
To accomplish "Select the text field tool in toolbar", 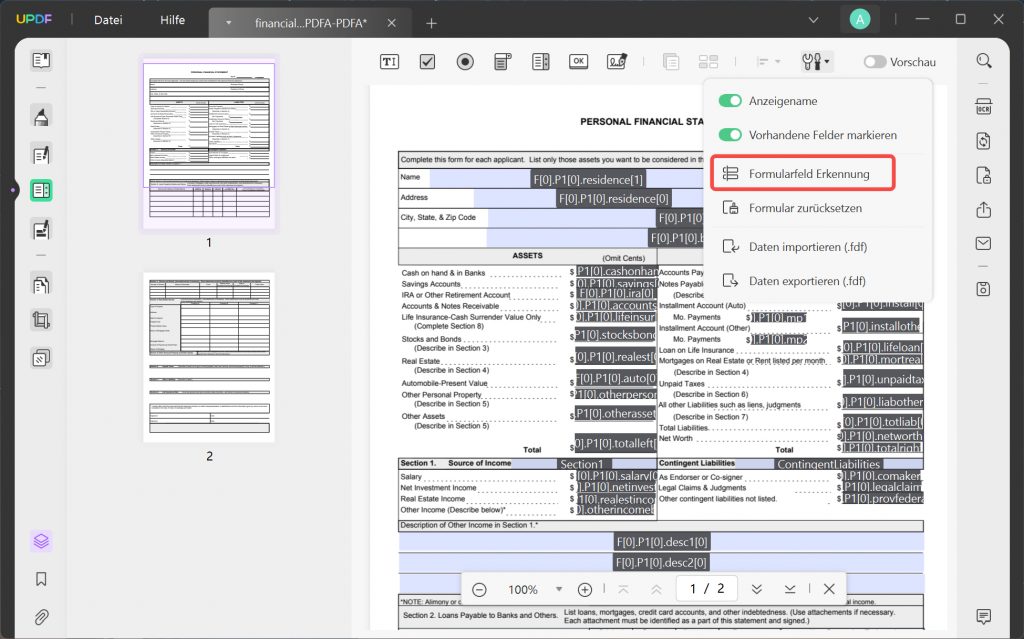I will pos(389,62).
